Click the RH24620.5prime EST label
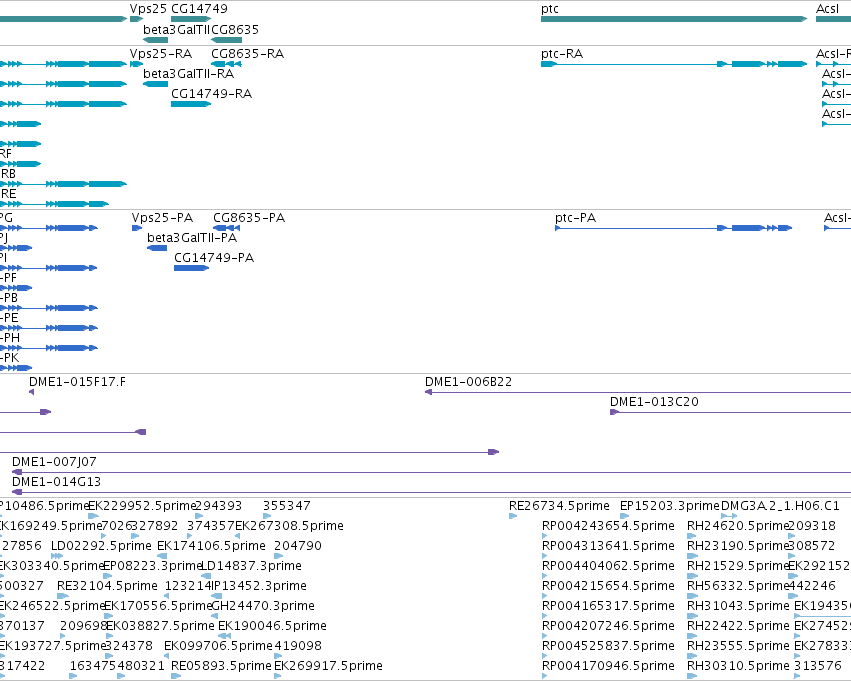The width and height of the screenshot is (851, 681). (x=738, y=526)
